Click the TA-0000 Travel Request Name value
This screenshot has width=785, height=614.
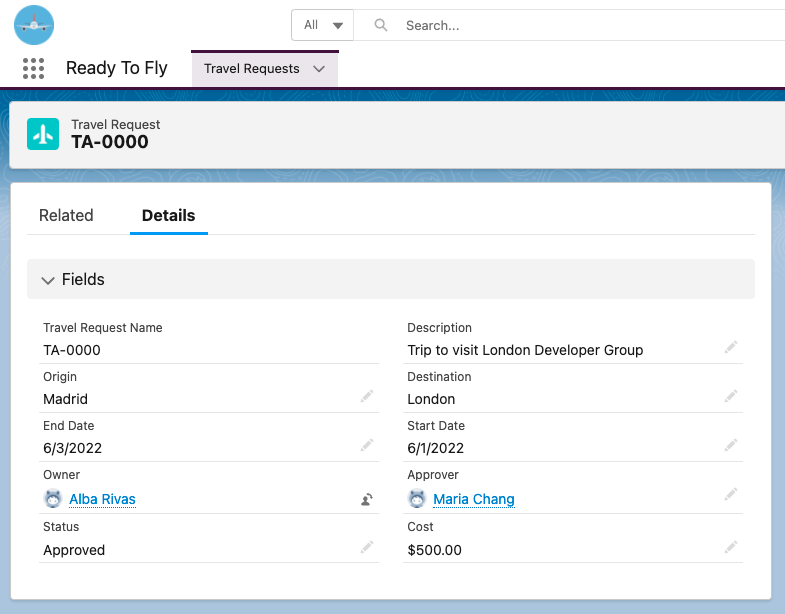72,350
